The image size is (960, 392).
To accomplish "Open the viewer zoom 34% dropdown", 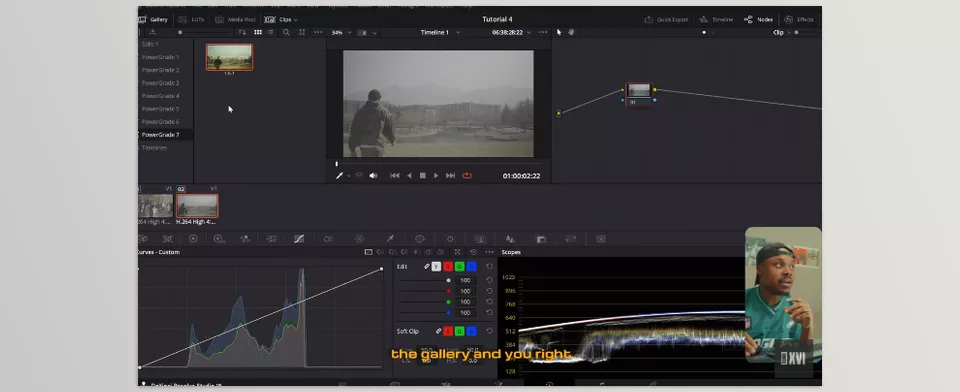I will tap(341, 32).
